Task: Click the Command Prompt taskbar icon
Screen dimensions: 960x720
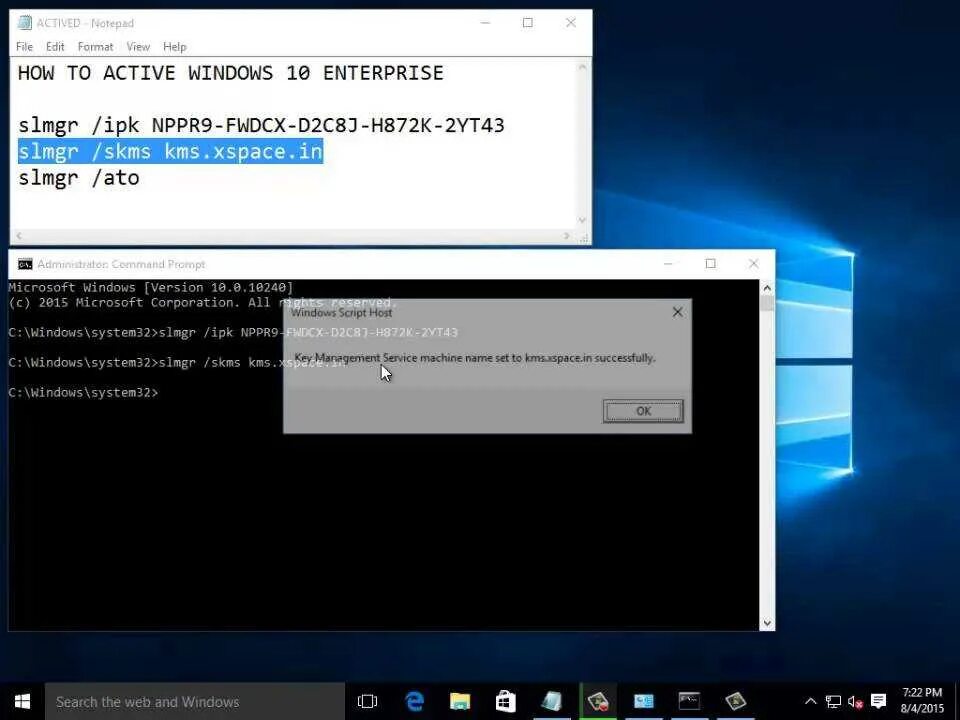Action: tap(689, 701)
